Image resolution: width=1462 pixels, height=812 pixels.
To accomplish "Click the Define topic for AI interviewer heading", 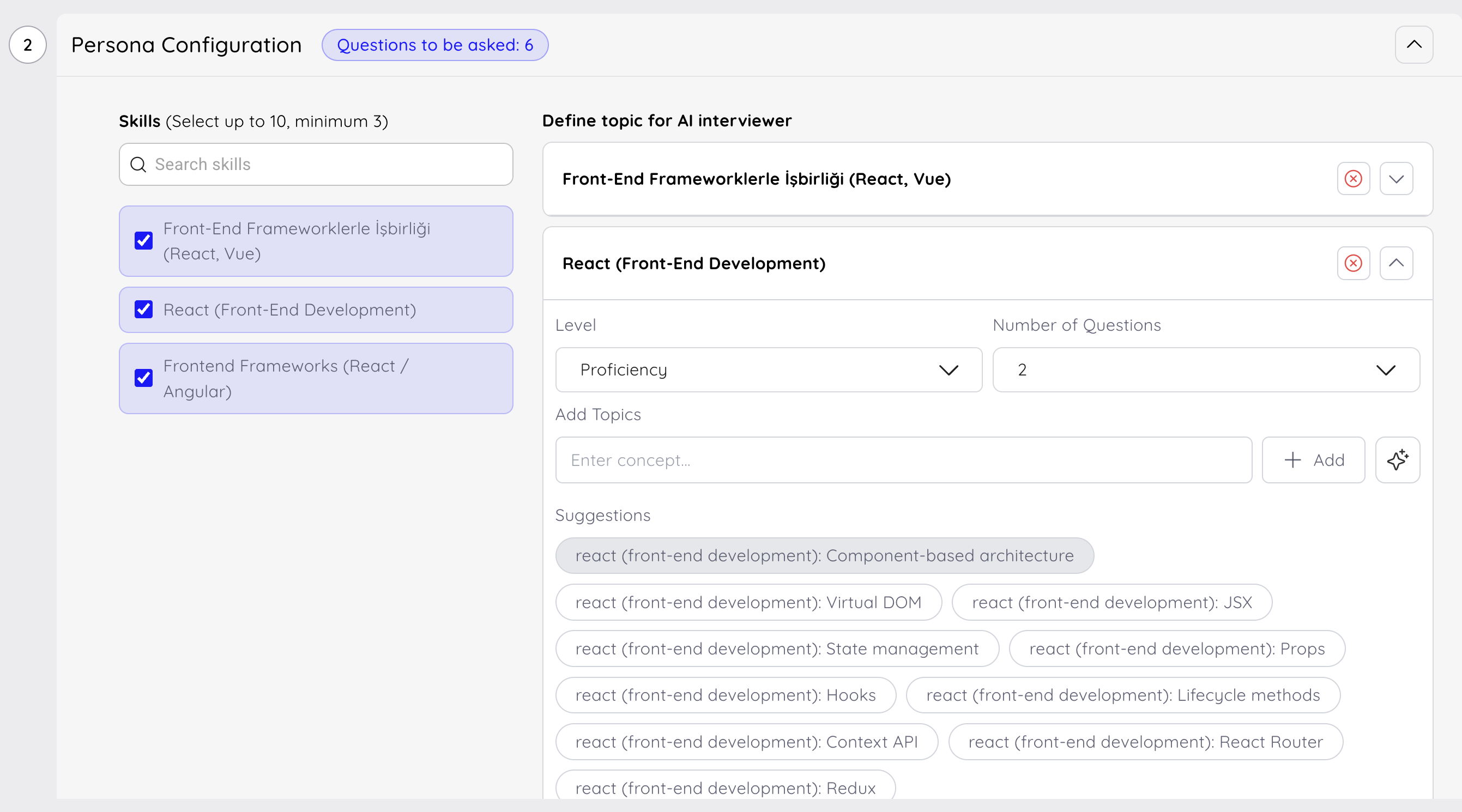I will (667, 121).
